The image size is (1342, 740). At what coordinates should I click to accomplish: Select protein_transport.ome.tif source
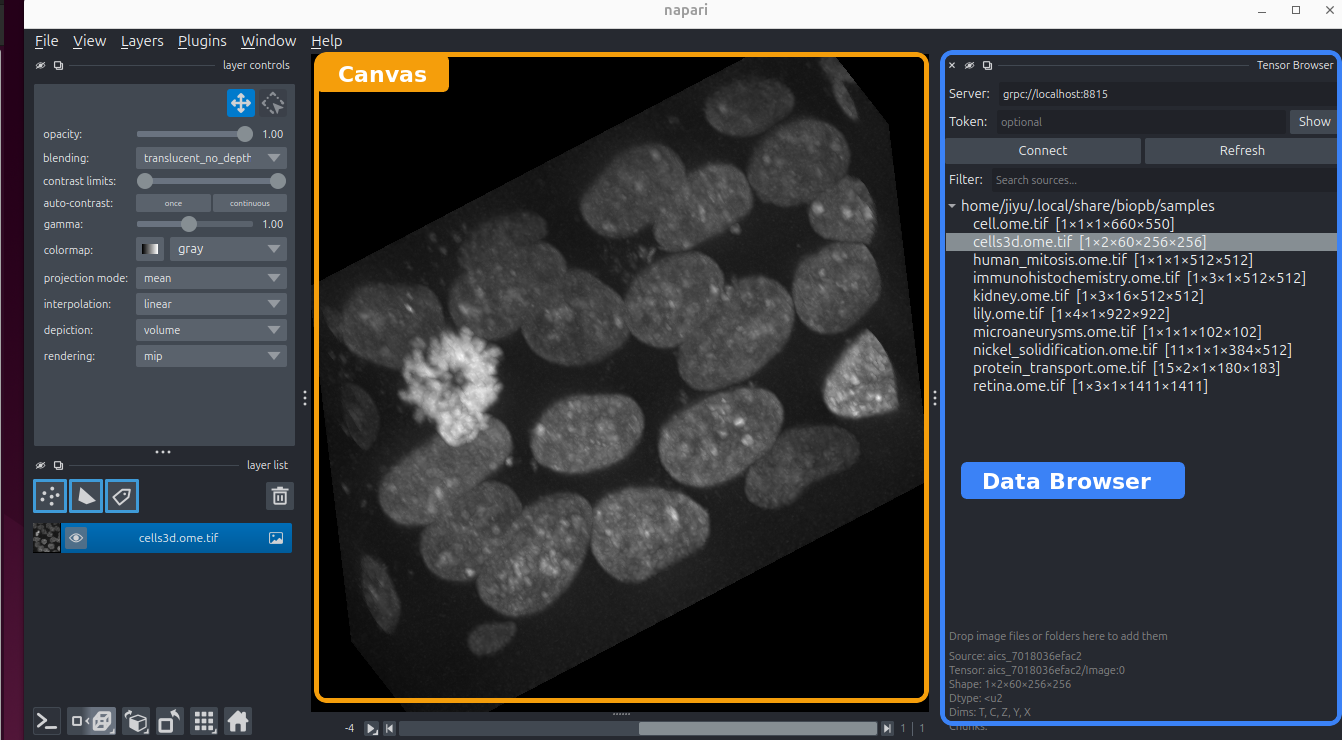[x=1126, y=368]
